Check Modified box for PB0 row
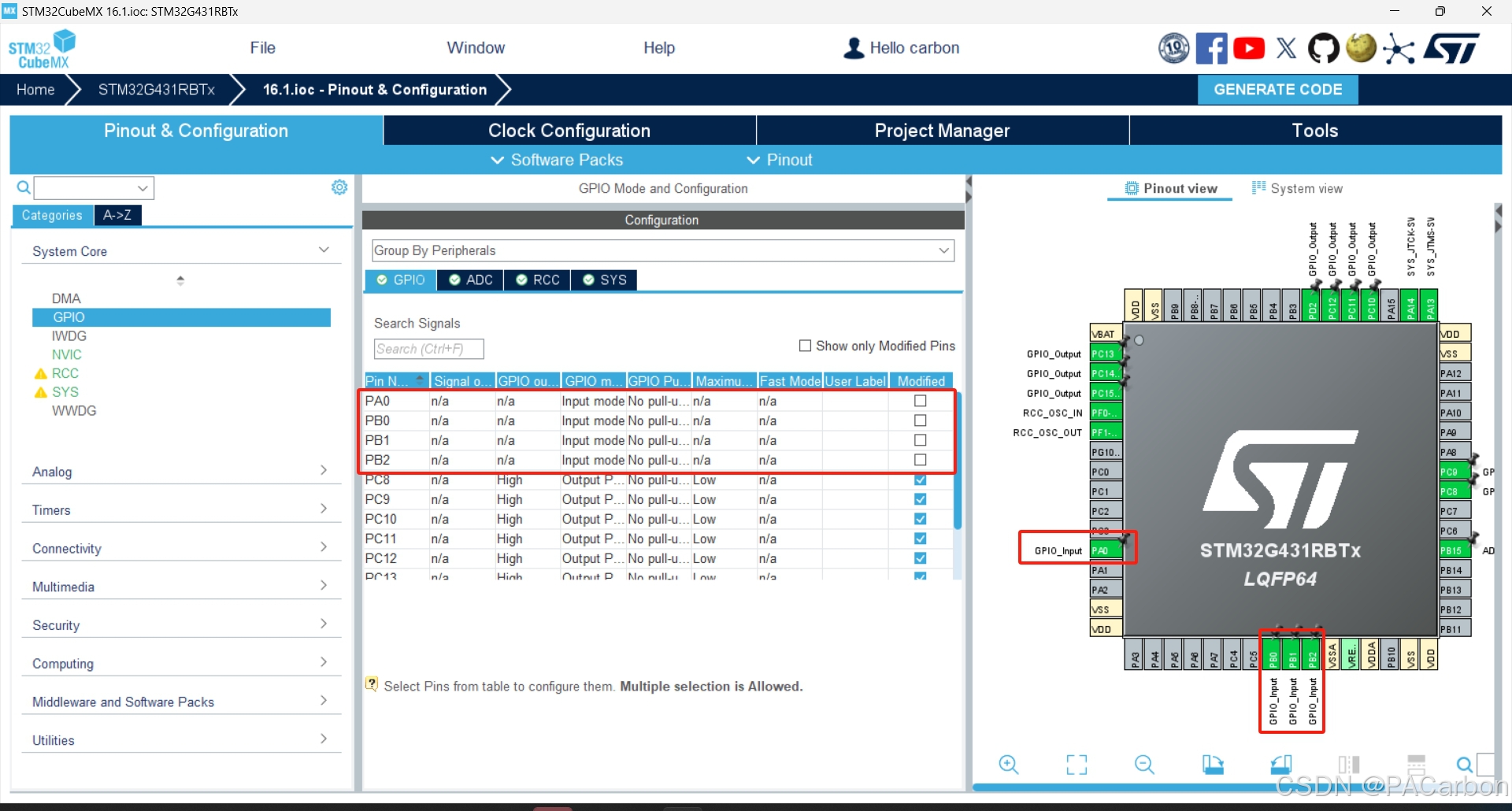This screenshot has width=1512, height=811. 920,420
